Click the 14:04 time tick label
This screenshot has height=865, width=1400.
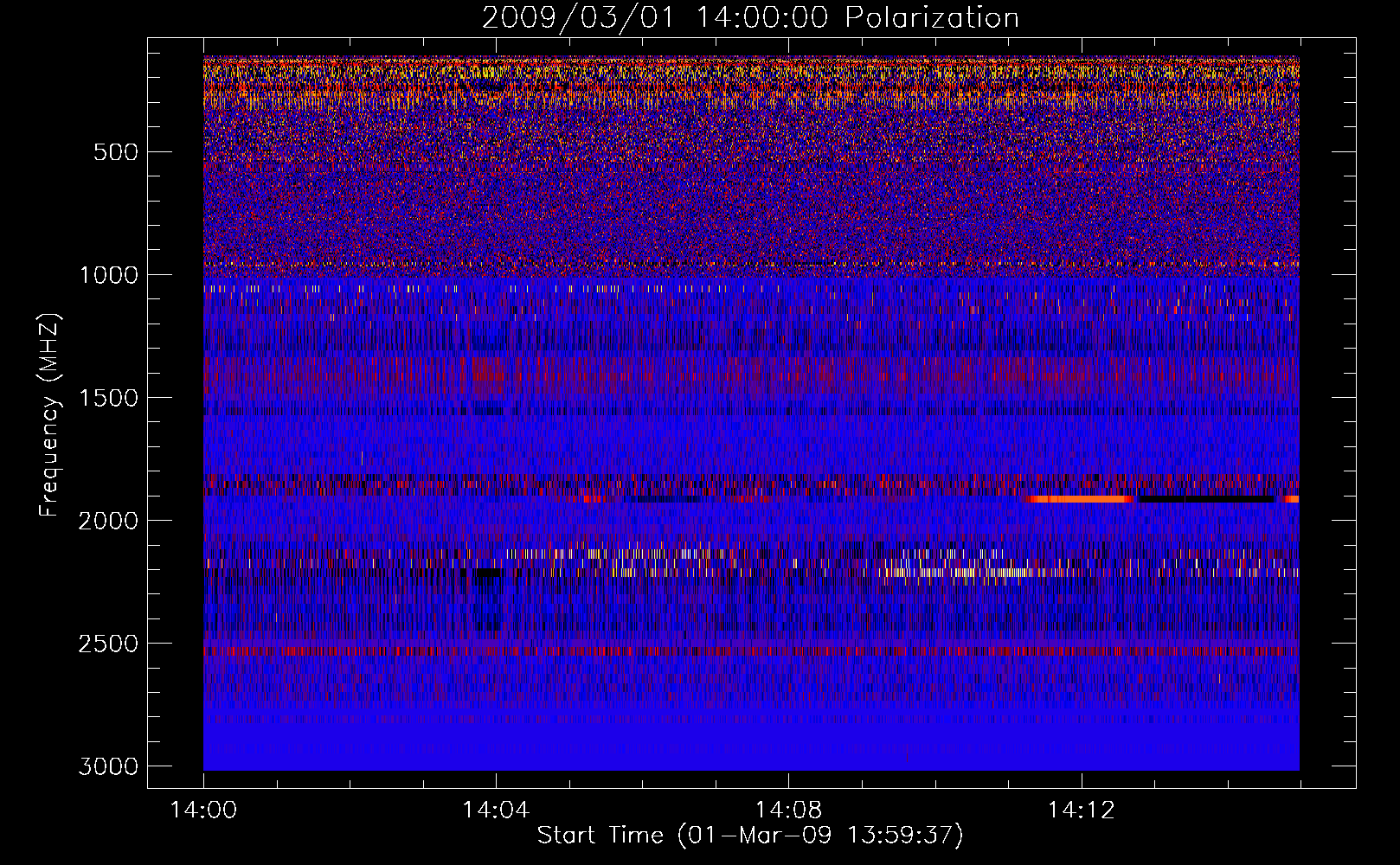[x=496, y=811]
